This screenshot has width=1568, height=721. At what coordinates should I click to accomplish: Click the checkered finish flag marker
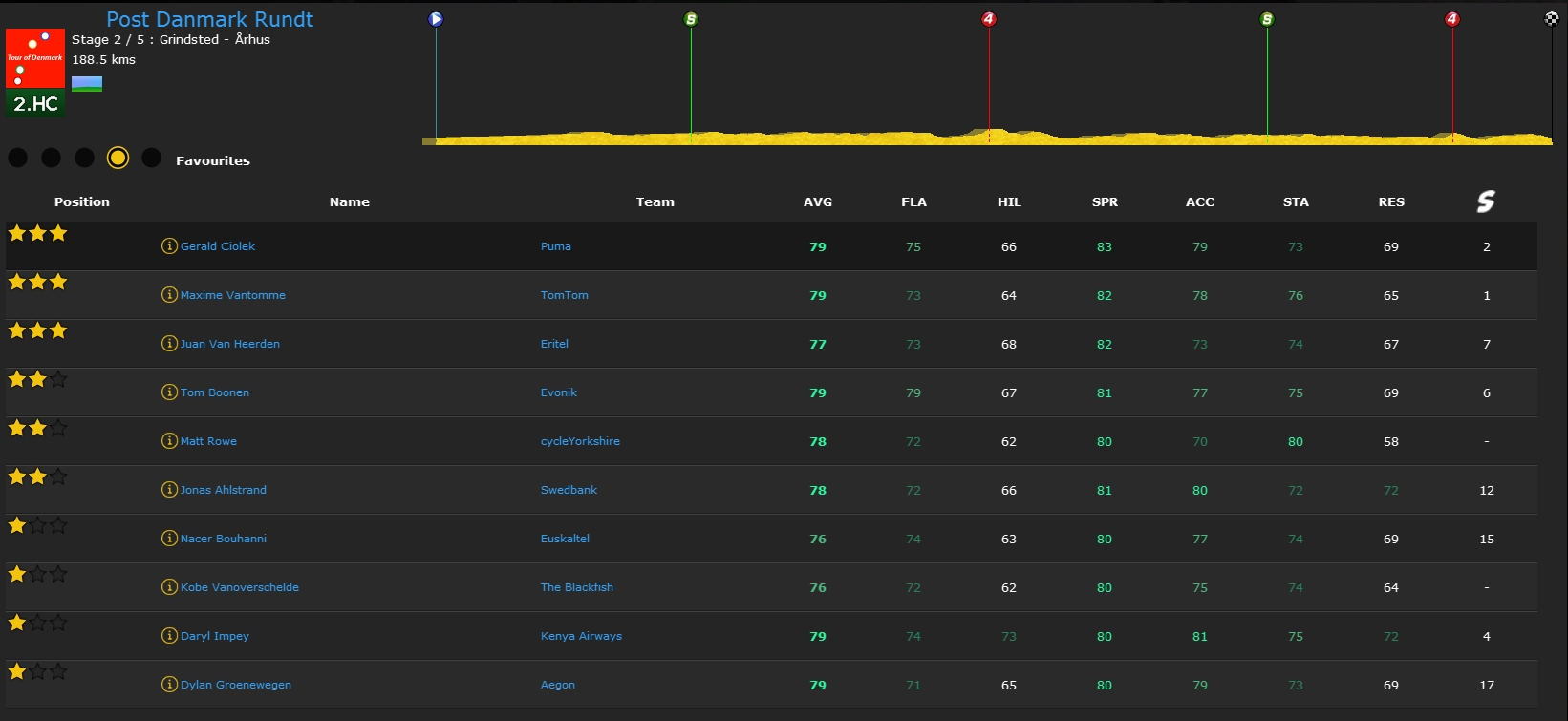[1552, 19]
